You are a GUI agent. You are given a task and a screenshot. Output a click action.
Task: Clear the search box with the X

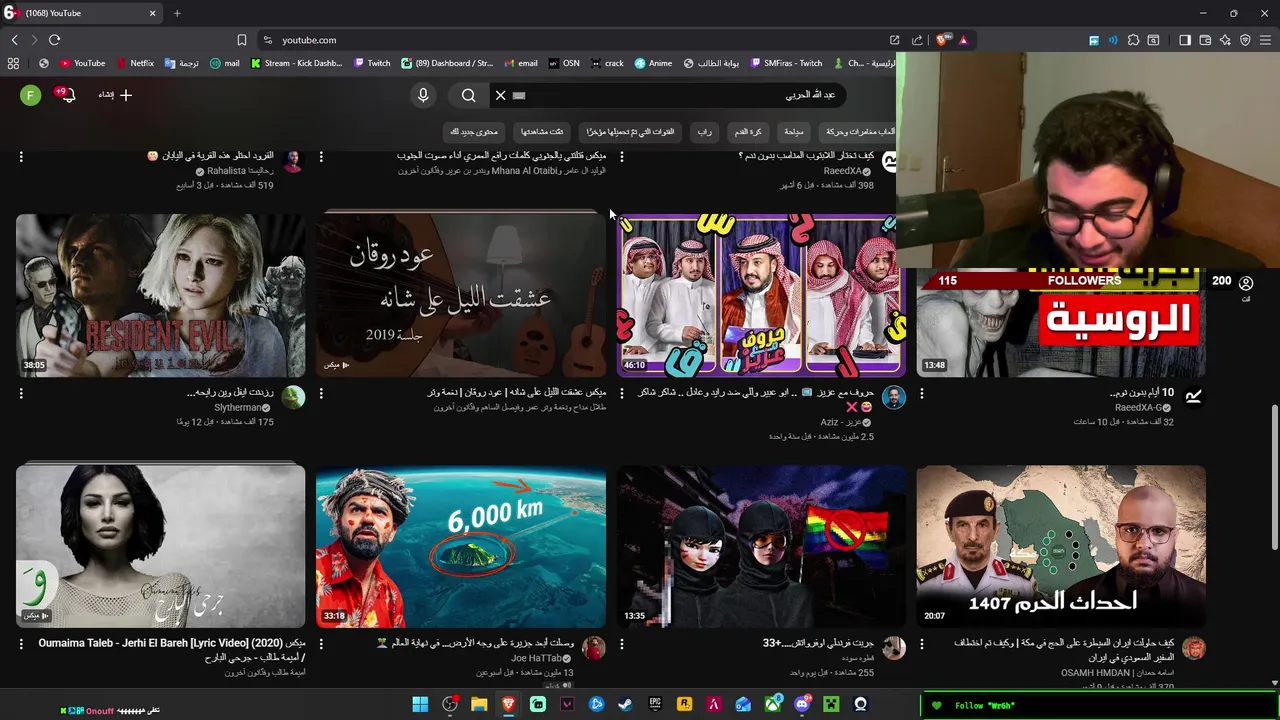click(x=501, y=95)
